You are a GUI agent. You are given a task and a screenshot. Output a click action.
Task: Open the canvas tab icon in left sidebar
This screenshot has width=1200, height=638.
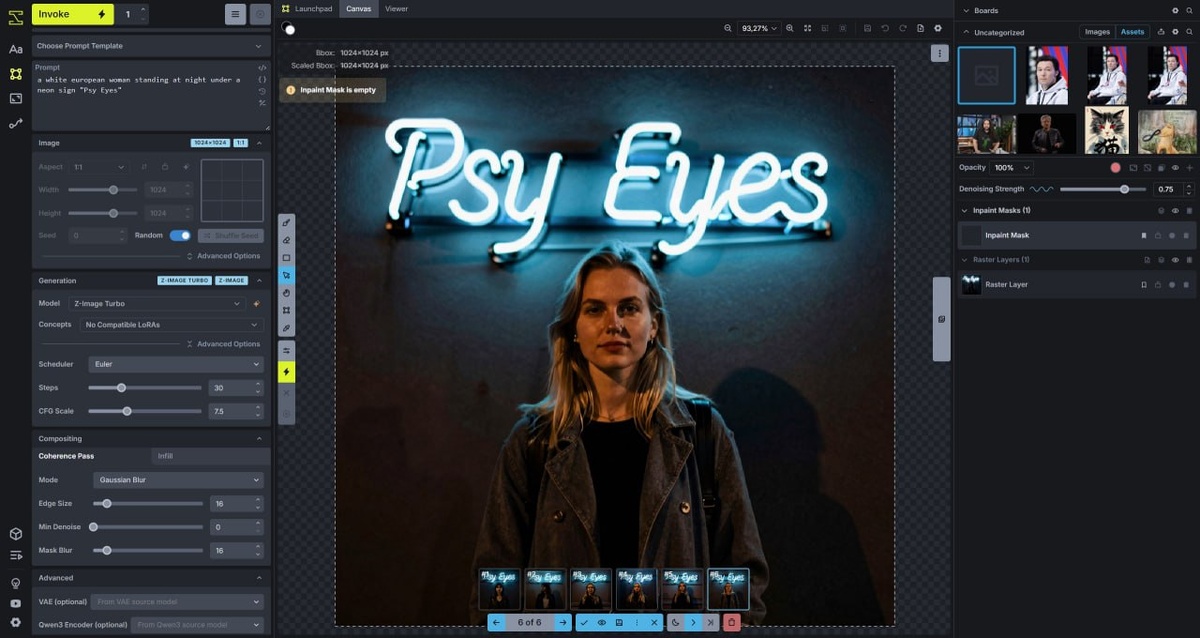pos(15,74)
